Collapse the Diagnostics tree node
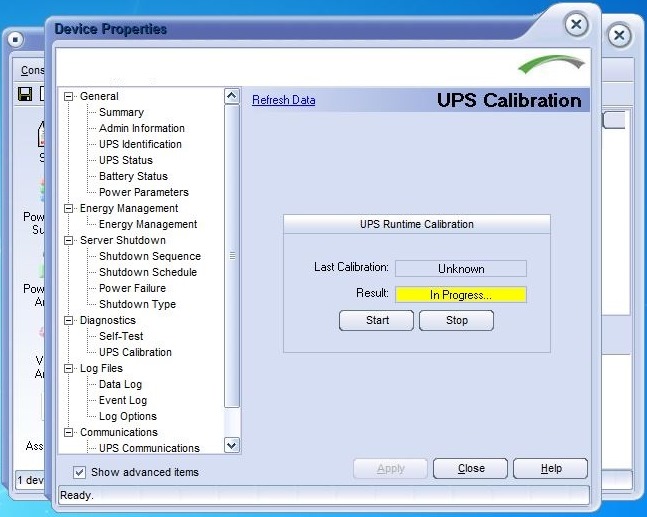The height and width of the screenshot is (517, 647). point(68,321)
